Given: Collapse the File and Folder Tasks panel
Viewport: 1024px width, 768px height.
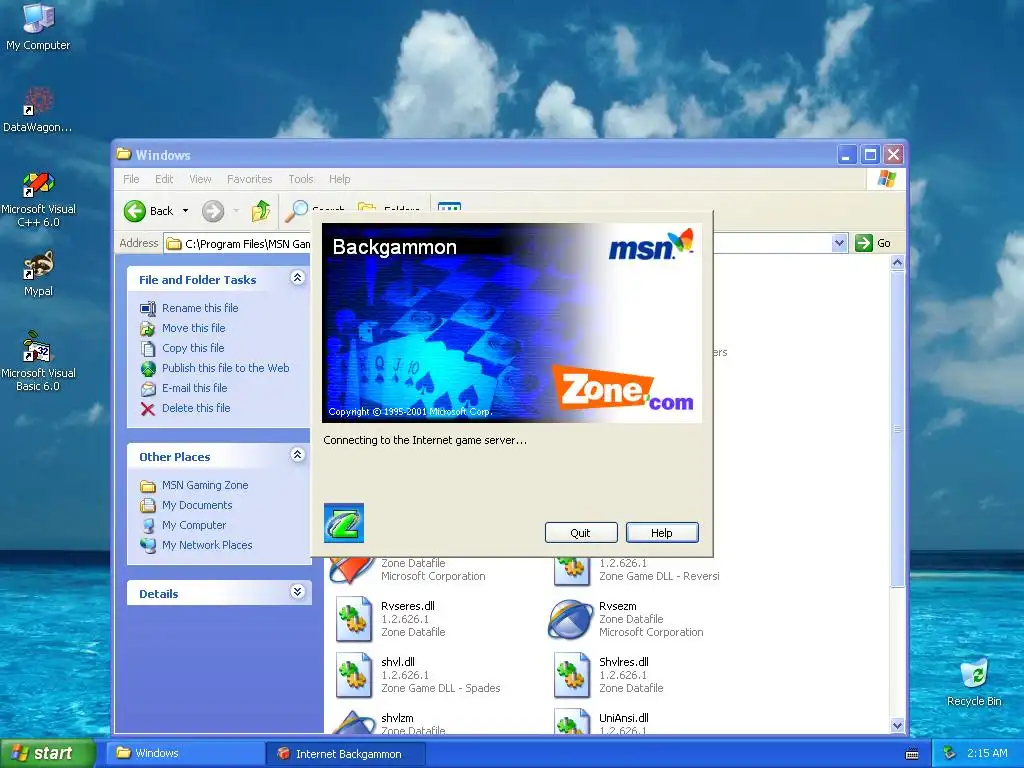Looking at the screenshot, I should click(297, 278).
